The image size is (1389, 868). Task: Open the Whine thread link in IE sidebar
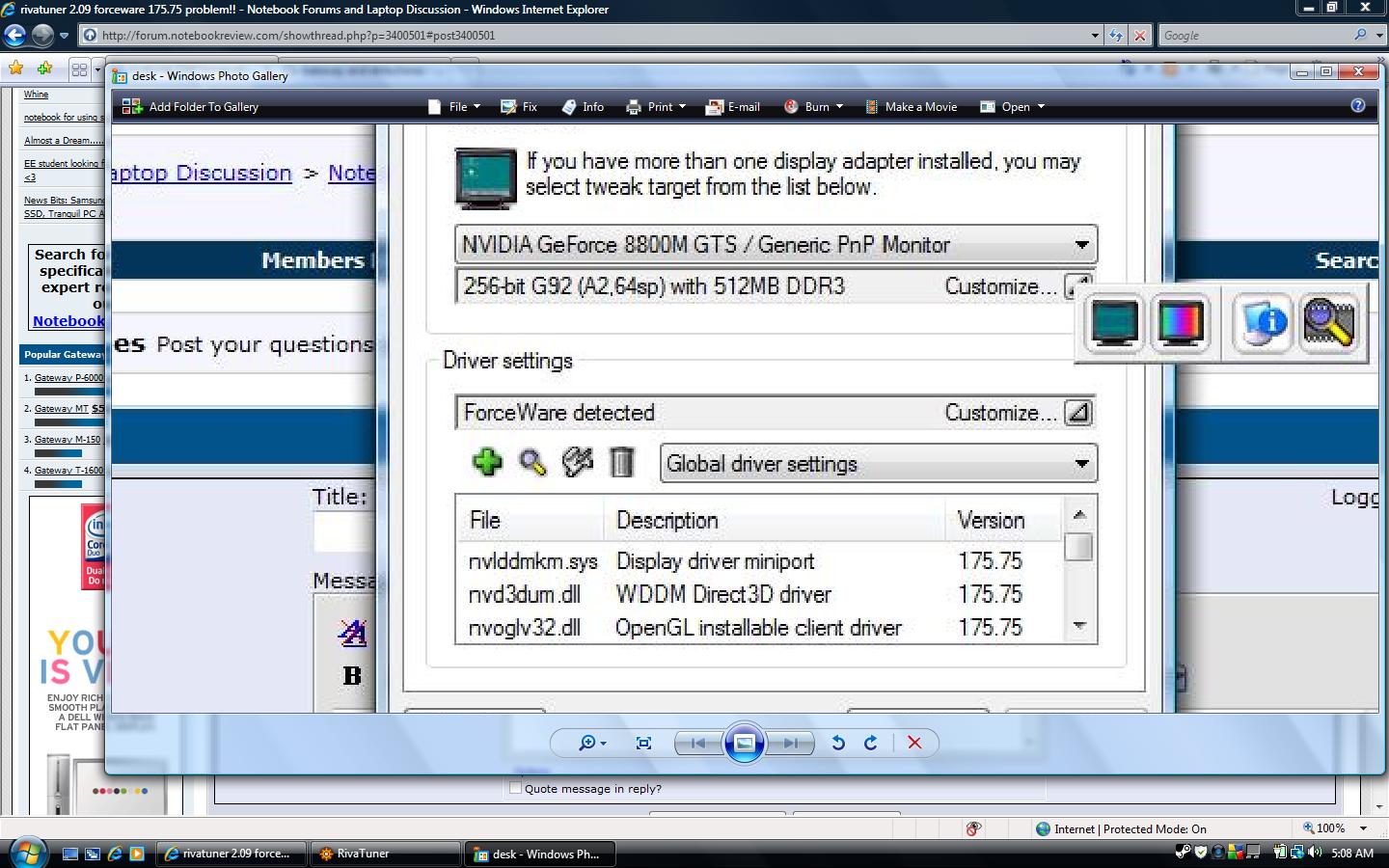(x=36, y=95)
